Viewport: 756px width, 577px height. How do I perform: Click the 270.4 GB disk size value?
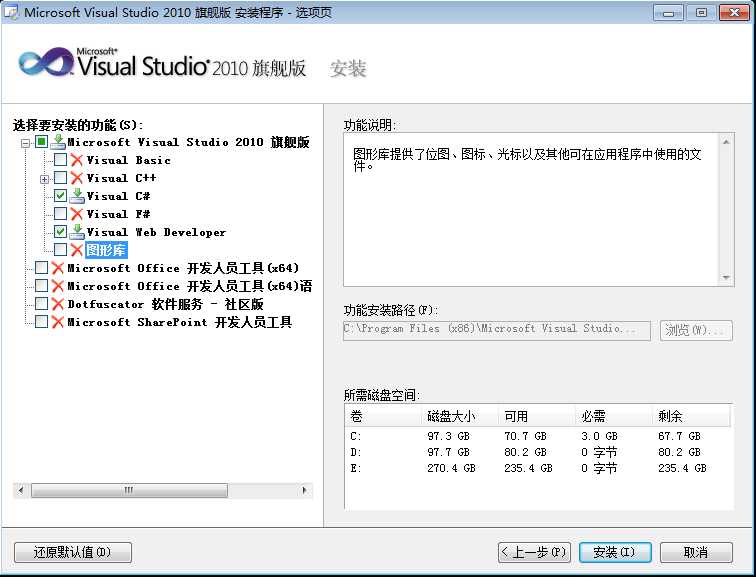coord(451,468)
